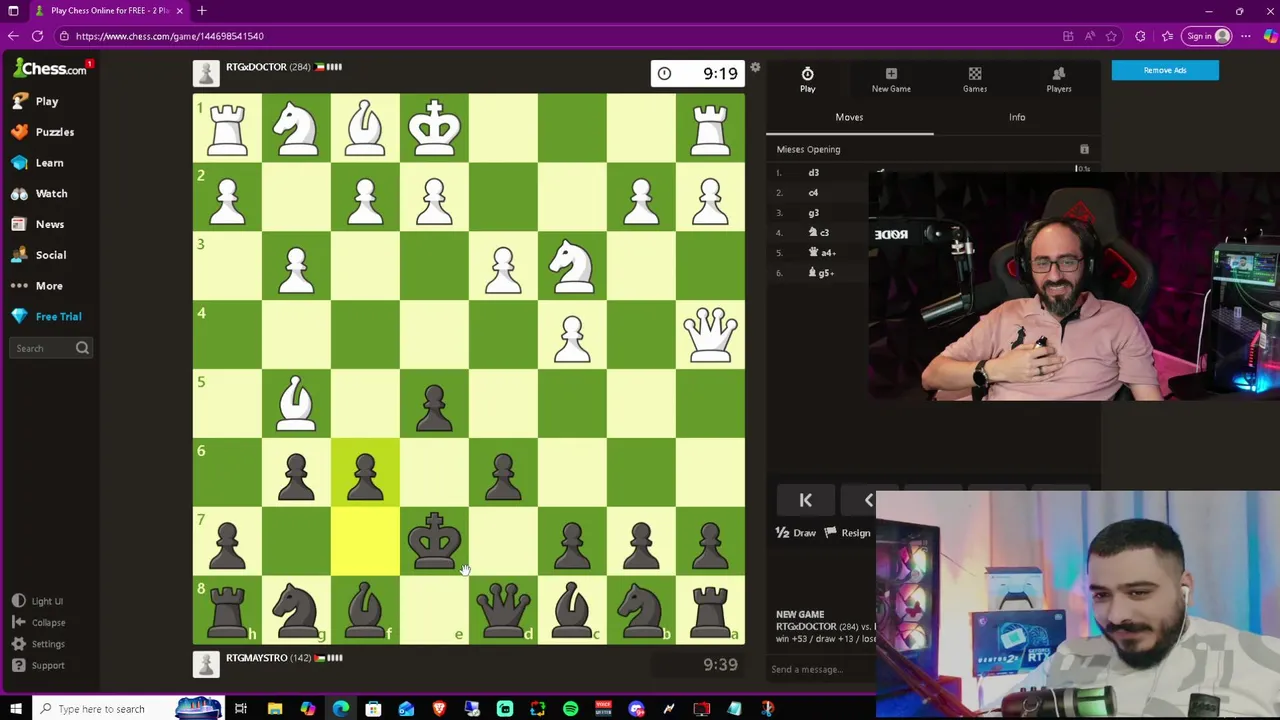This screenshot has width=1280, height=720.
Task: Offer a Draw
Action: coord(796,533)
